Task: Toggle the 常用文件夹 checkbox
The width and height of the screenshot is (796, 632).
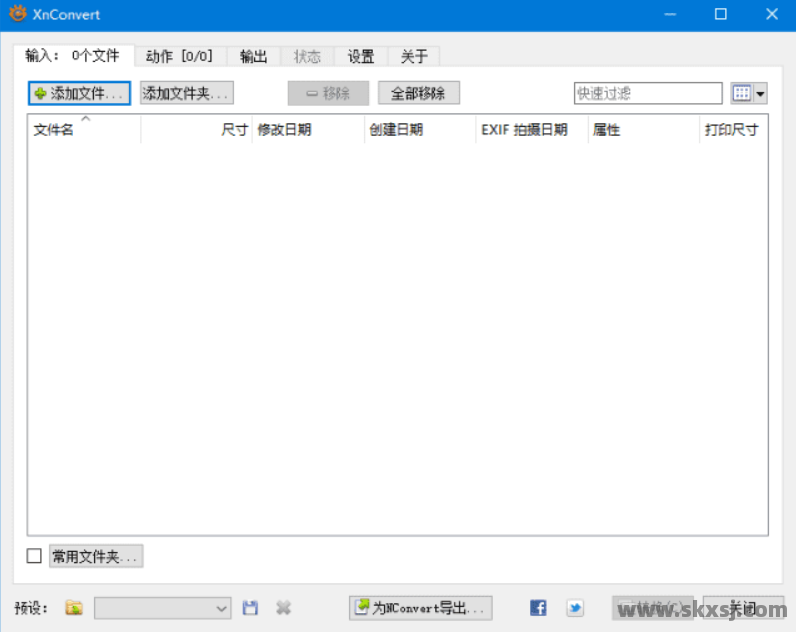Action: coord(34,556)
